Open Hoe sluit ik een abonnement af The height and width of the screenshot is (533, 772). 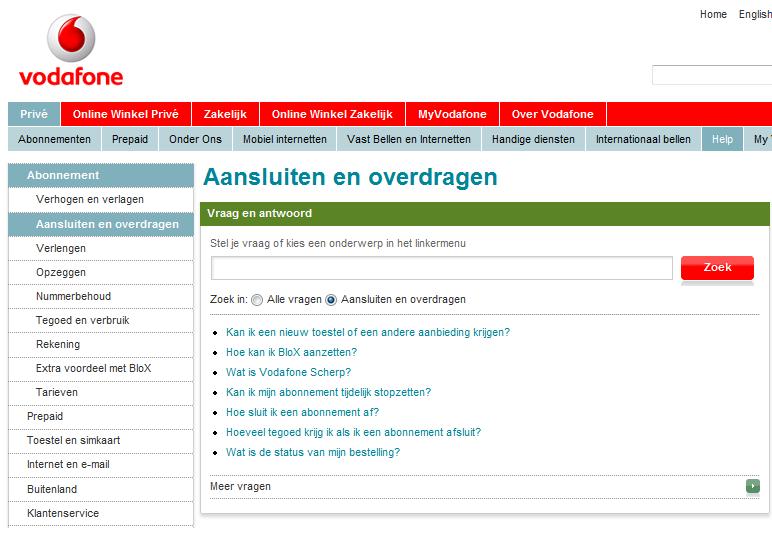point(302,412)
